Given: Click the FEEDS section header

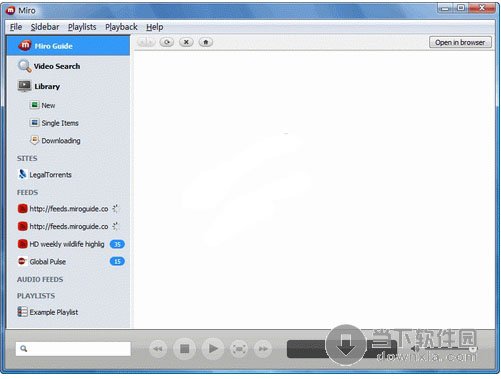Looking at the screenshot, I should (27, 193).
